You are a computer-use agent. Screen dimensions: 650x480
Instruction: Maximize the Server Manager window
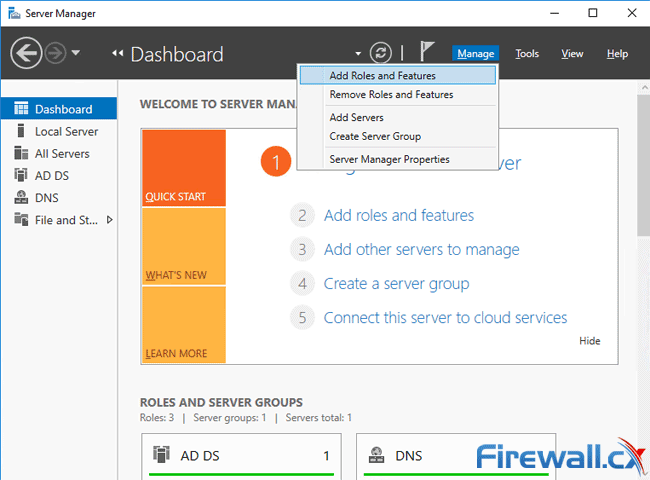pyautogui.click(x=593, y=13)
